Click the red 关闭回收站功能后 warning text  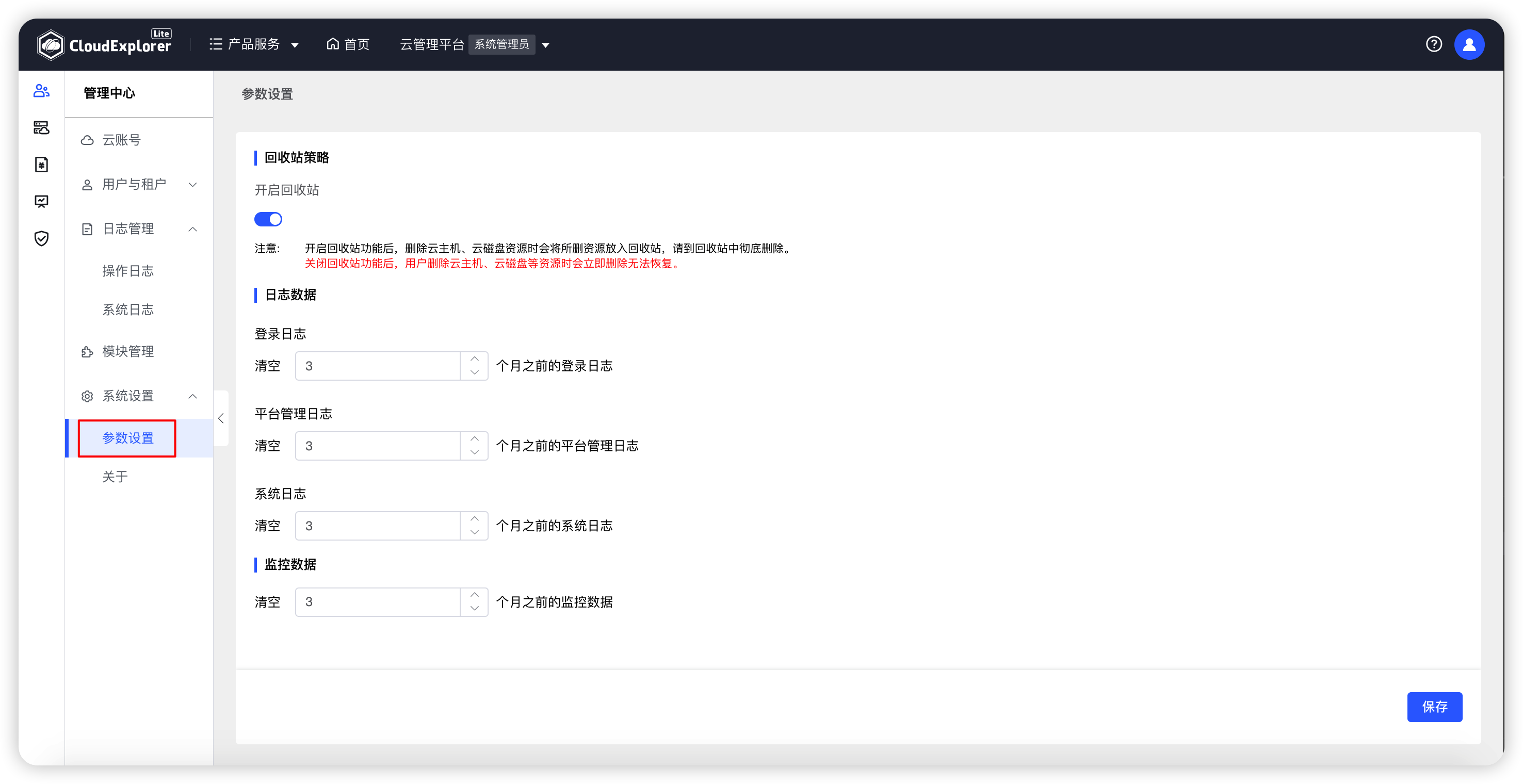(493, 264)
